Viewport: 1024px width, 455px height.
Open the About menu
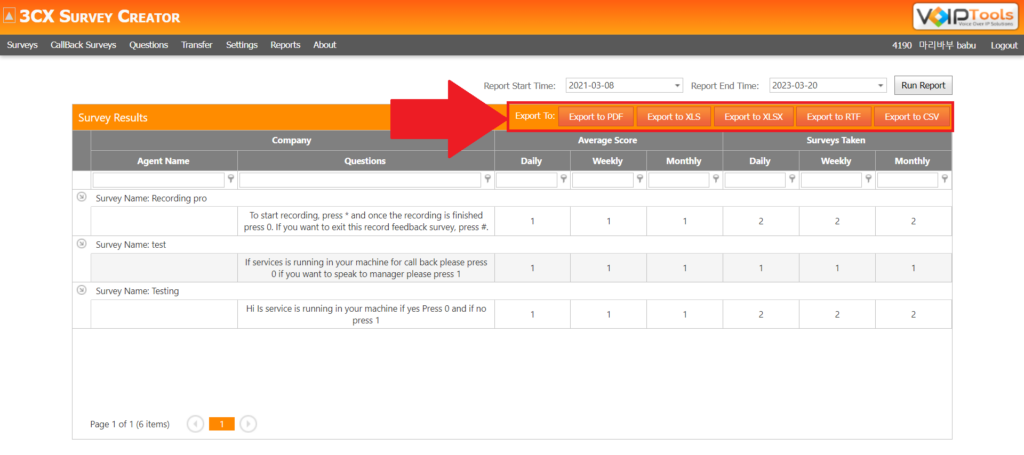[x=325, y=45]
